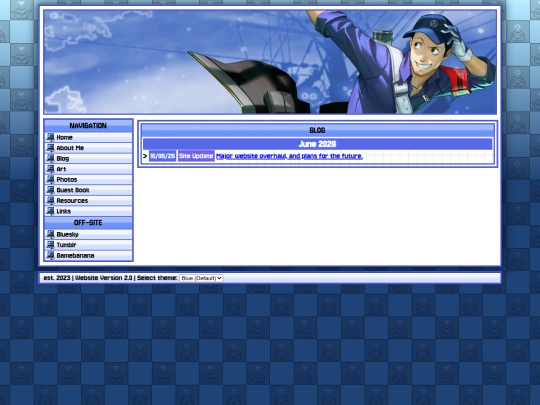Read the 'Major website overhaul' blog post
This screenshot has width=540, height=405.
click(289, 156)
